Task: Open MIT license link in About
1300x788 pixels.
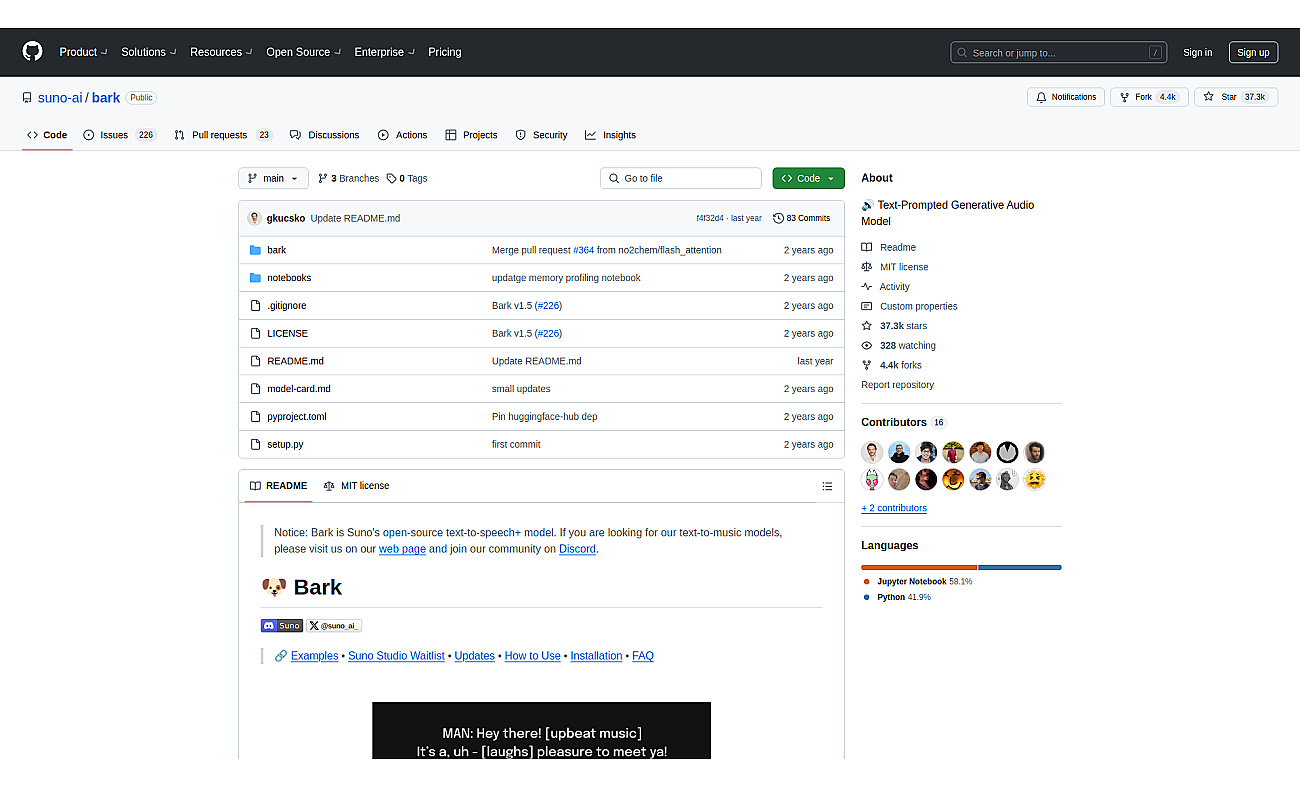Action: tap(894, 267)
